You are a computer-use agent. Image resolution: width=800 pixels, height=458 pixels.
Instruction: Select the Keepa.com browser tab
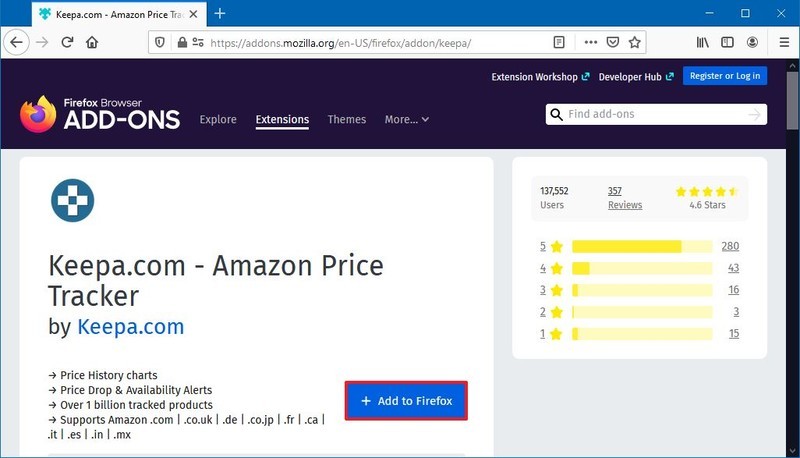click(x=119, y=14)
